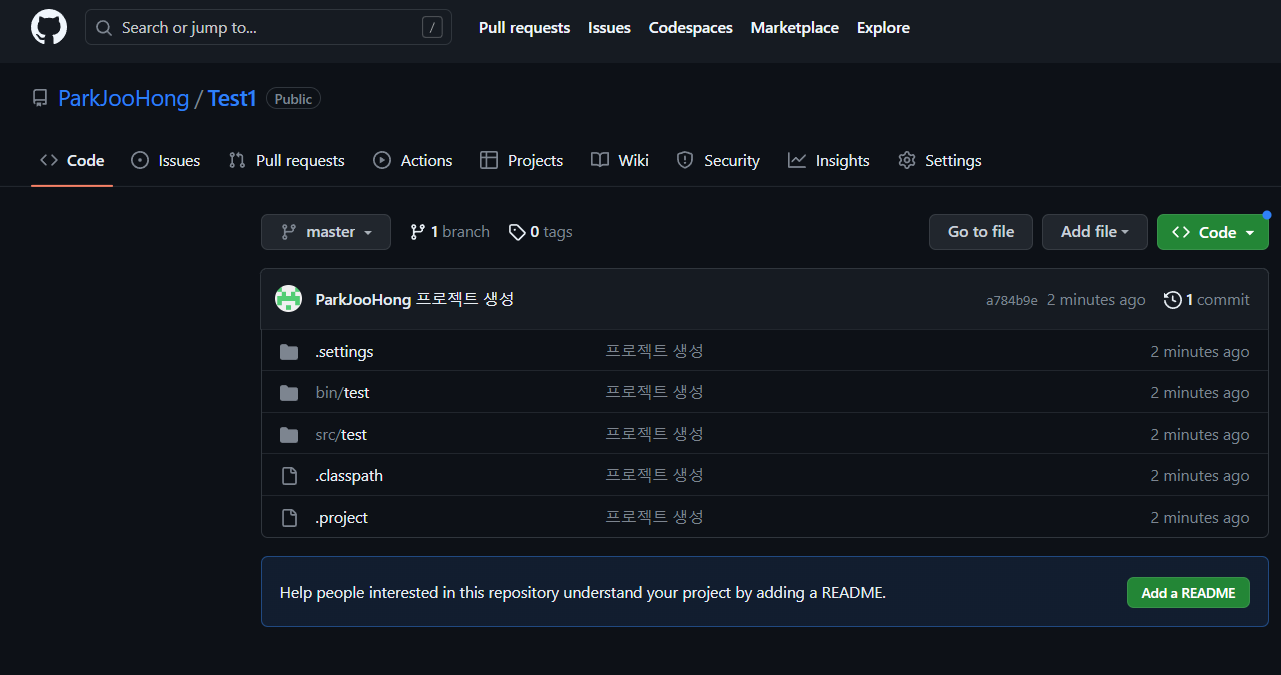The image size is (1281, 675).
Task: Open the Code tab
Action: click(72, 160)
